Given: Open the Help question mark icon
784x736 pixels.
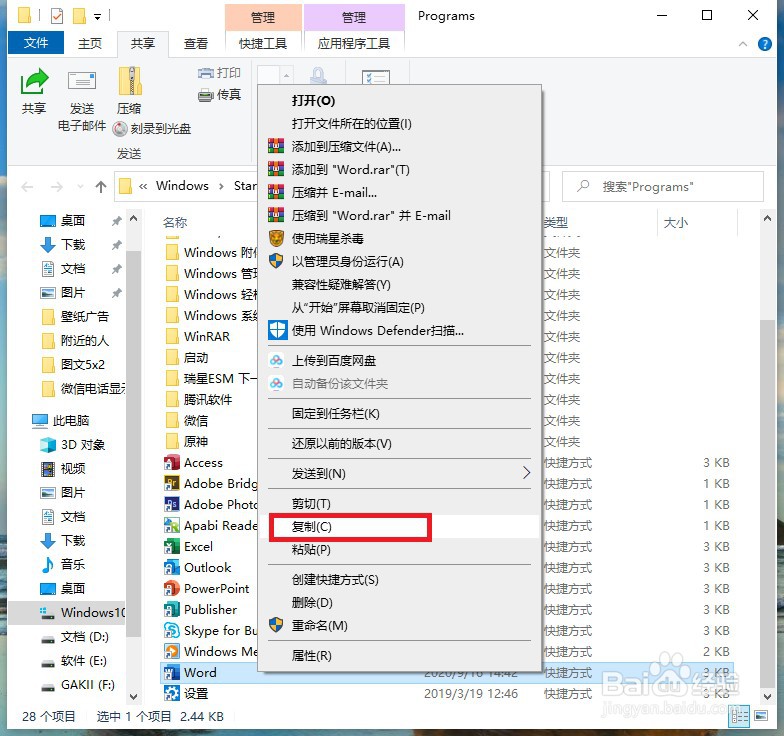Looking at the screenshot, I should pyautogui.click(x=764, y=44).
